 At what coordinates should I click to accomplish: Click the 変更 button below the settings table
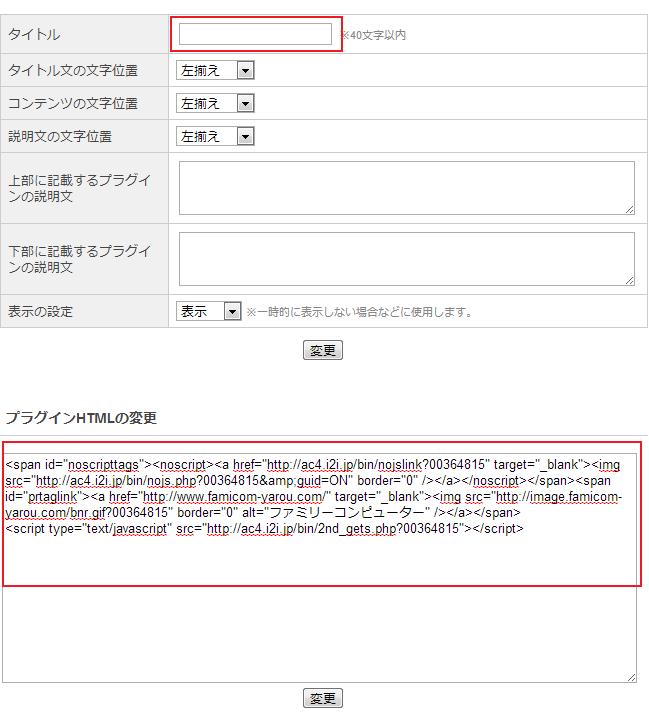(x=323, y=350)
